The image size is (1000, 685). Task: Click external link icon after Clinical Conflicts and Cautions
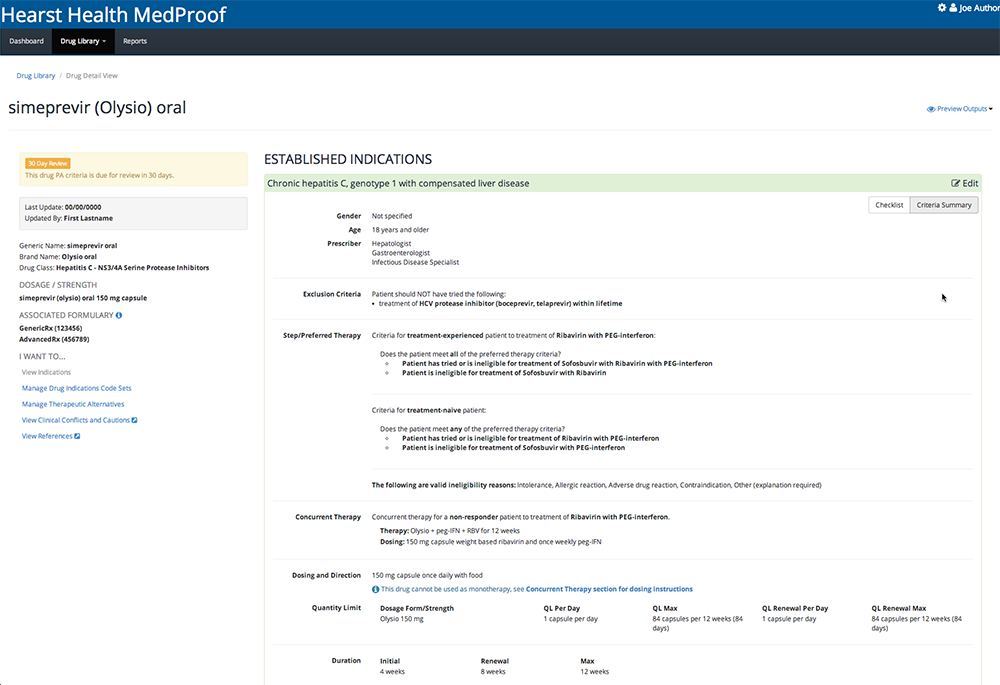point(135,420)
